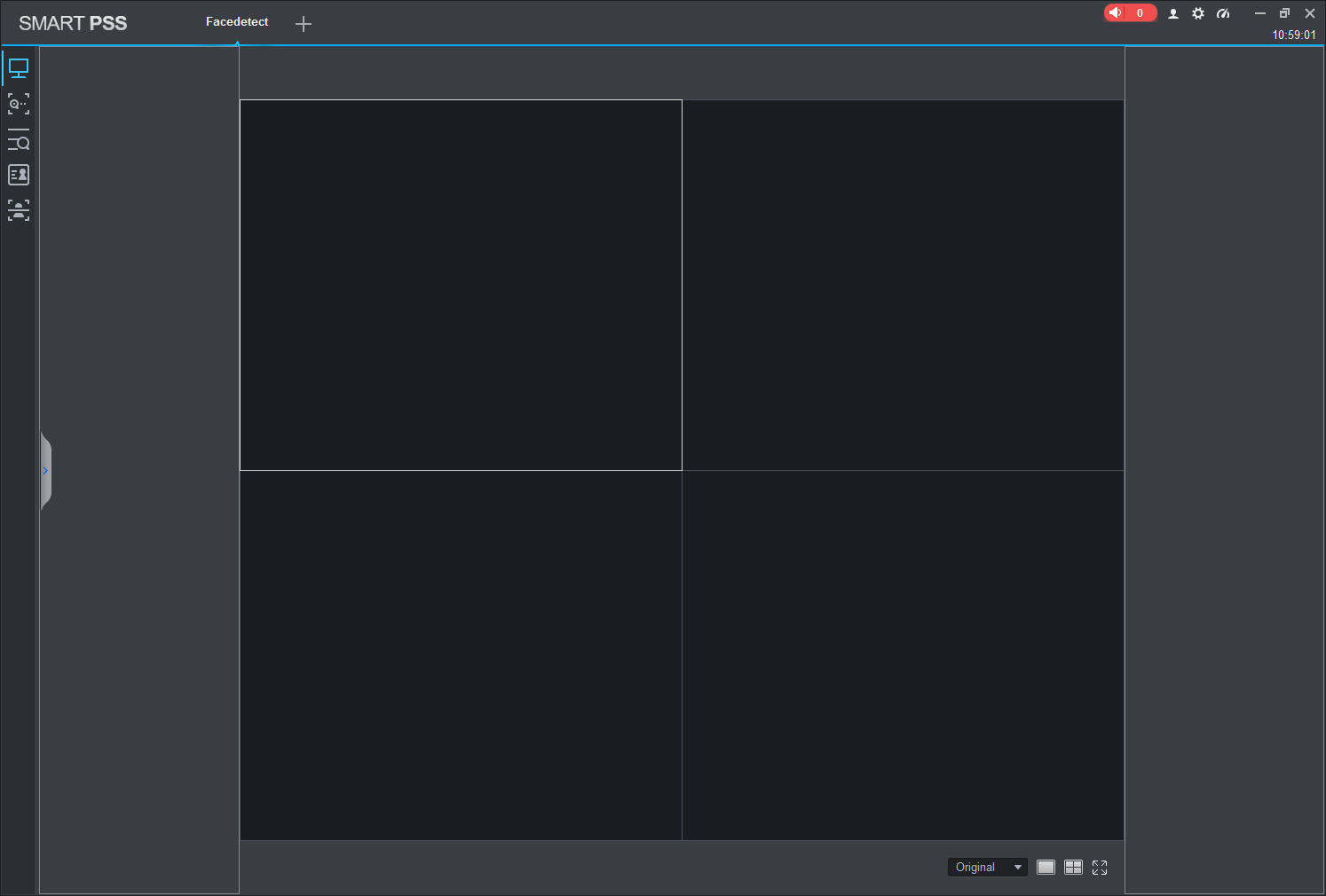Select the bottom-right video window
Viewport: 1326px width, 896px height.
[x=903, y=656]
